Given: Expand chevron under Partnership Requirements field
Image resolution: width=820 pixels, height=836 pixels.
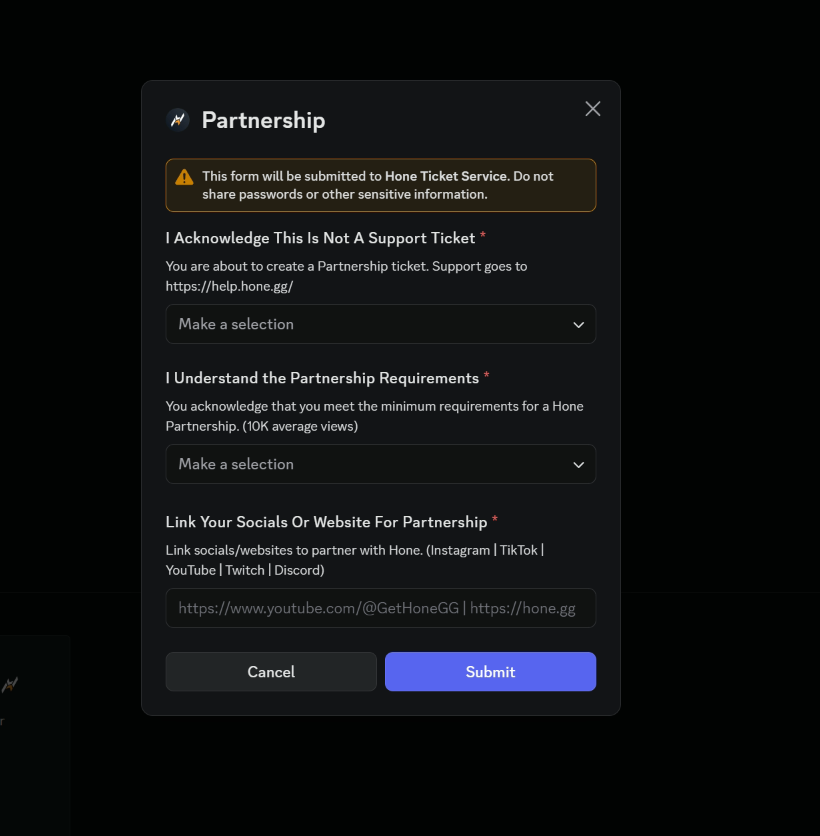Looking at the screenshot, I should pos(578,465).
